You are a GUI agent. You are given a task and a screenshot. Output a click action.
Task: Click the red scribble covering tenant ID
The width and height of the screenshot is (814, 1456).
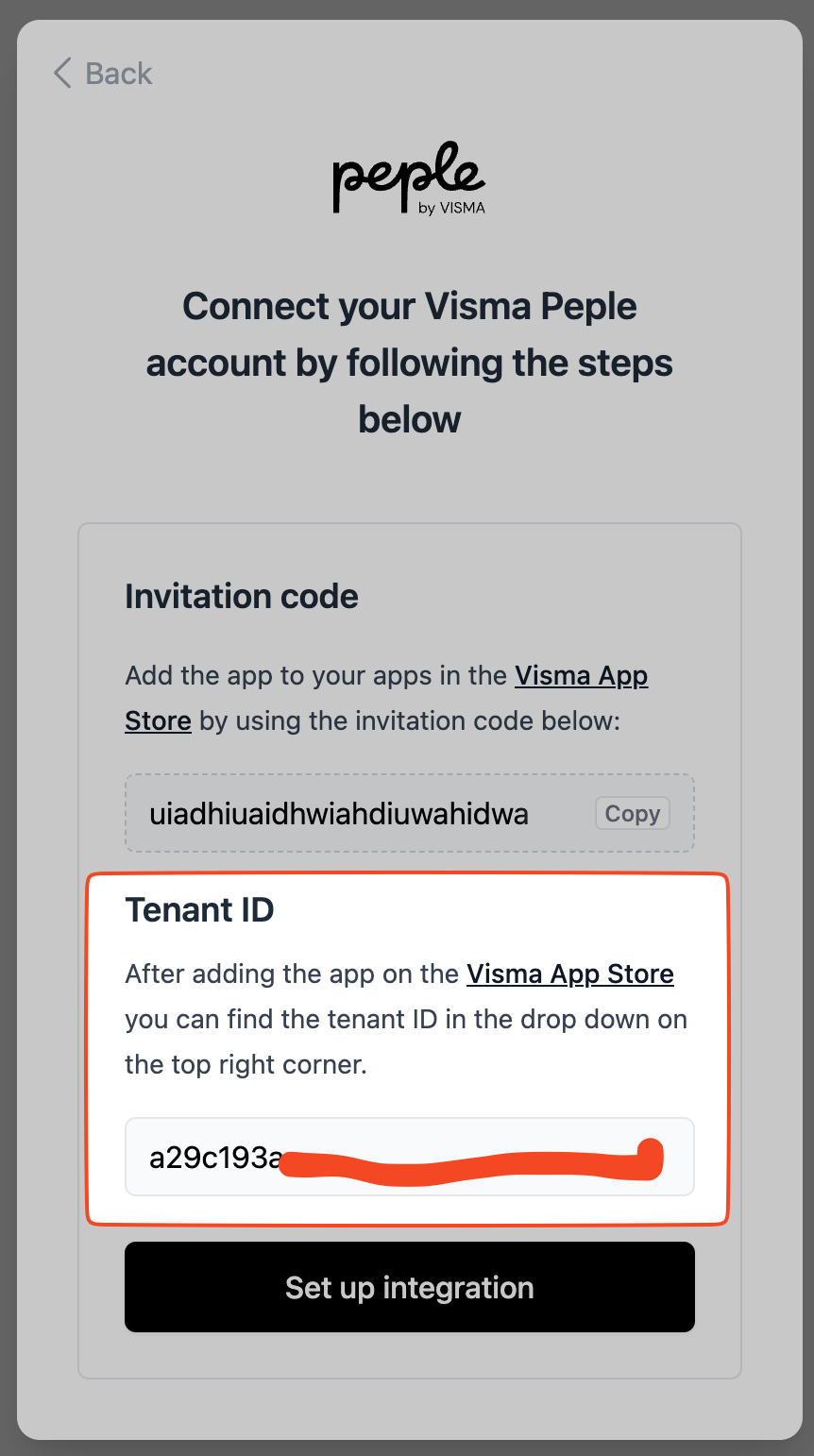472,1163
